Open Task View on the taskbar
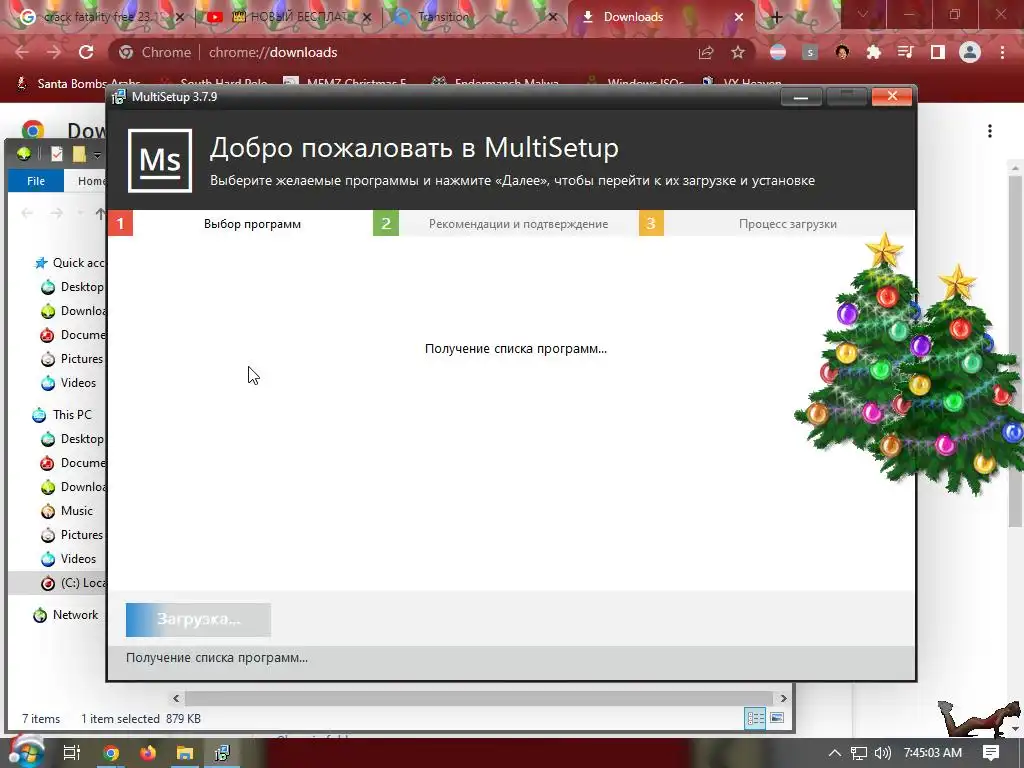 tap(72, 753)
